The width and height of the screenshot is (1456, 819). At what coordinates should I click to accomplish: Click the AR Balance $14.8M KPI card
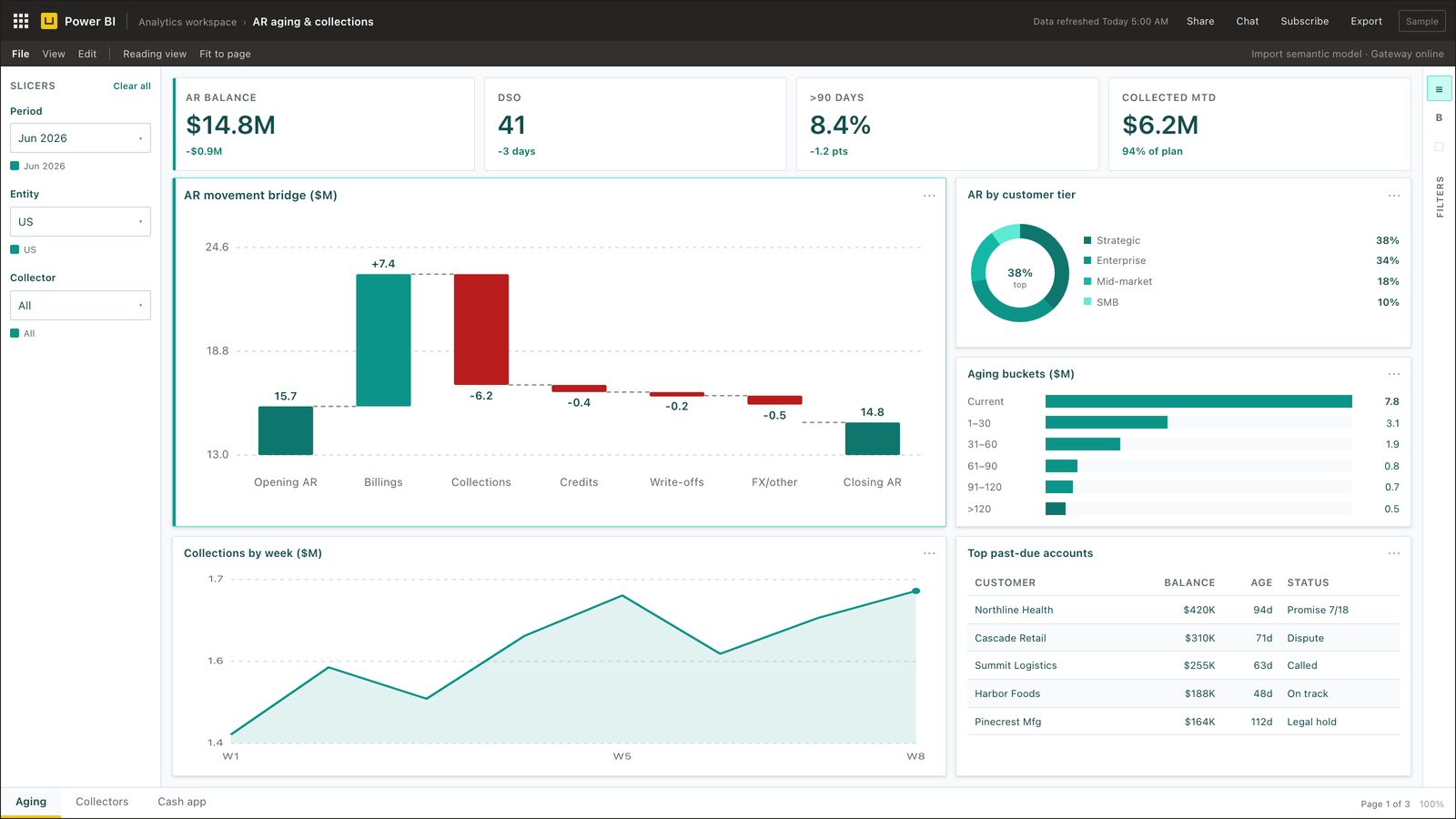pyautogui.click(x=324, y=124)
